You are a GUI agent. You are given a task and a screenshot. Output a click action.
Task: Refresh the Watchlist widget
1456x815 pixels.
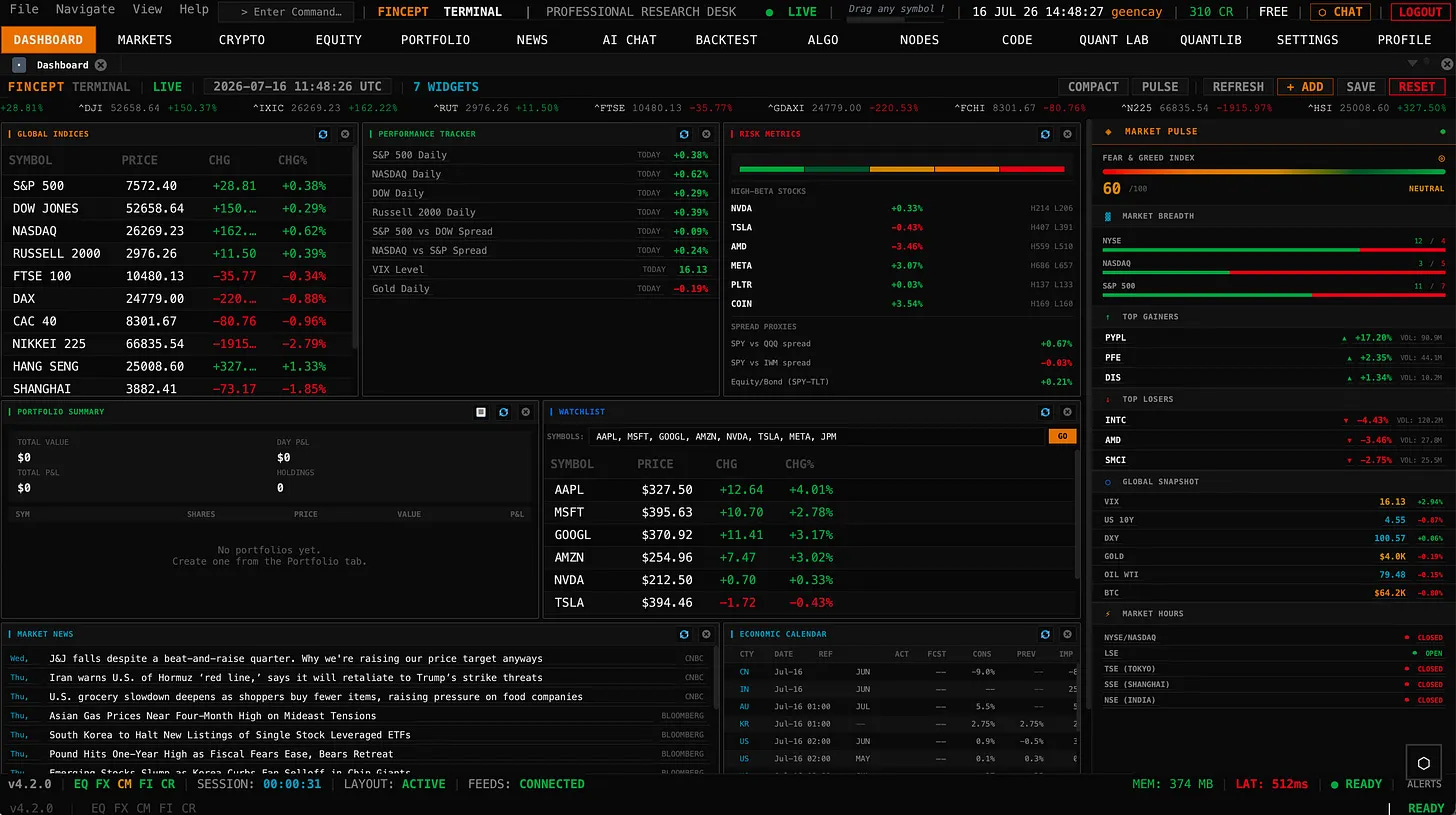[1045, 412]
